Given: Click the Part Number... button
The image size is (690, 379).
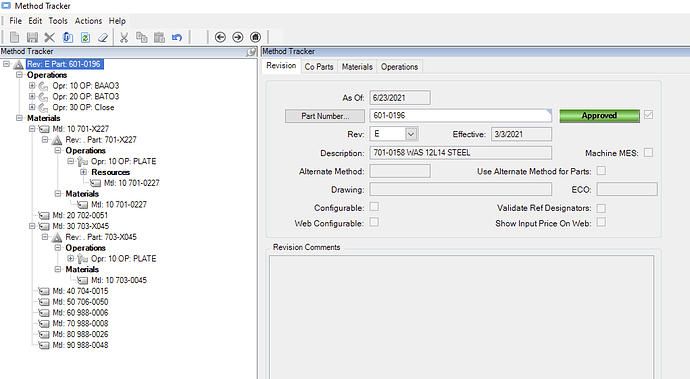Looking at the screenshot, I should pos(325,116).
